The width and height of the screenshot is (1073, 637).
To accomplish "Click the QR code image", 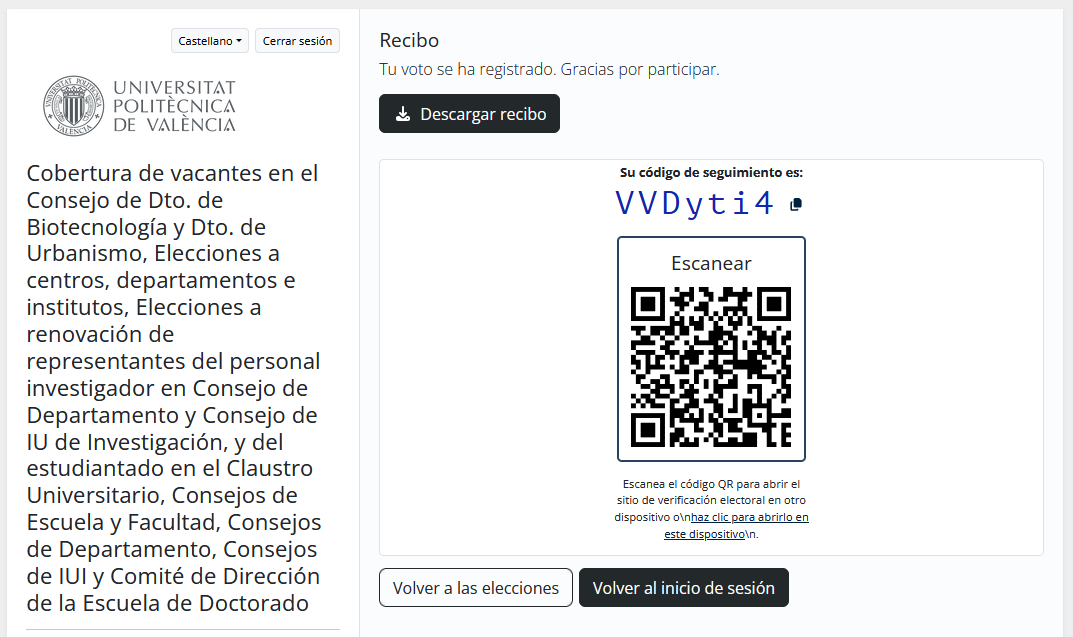I will point(711,367).
